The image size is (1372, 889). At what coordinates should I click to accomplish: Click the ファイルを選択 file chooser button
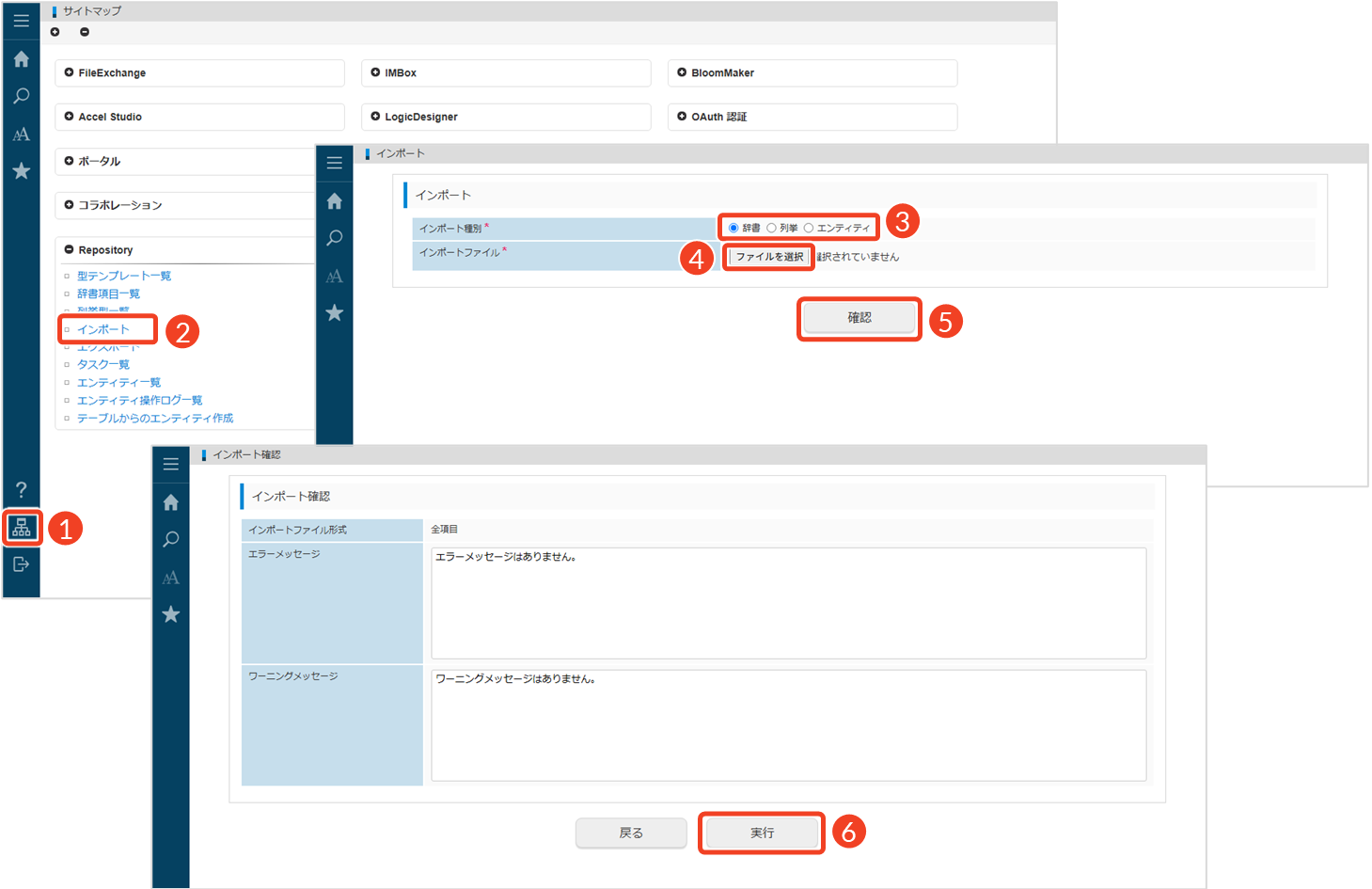coord(769,257)
